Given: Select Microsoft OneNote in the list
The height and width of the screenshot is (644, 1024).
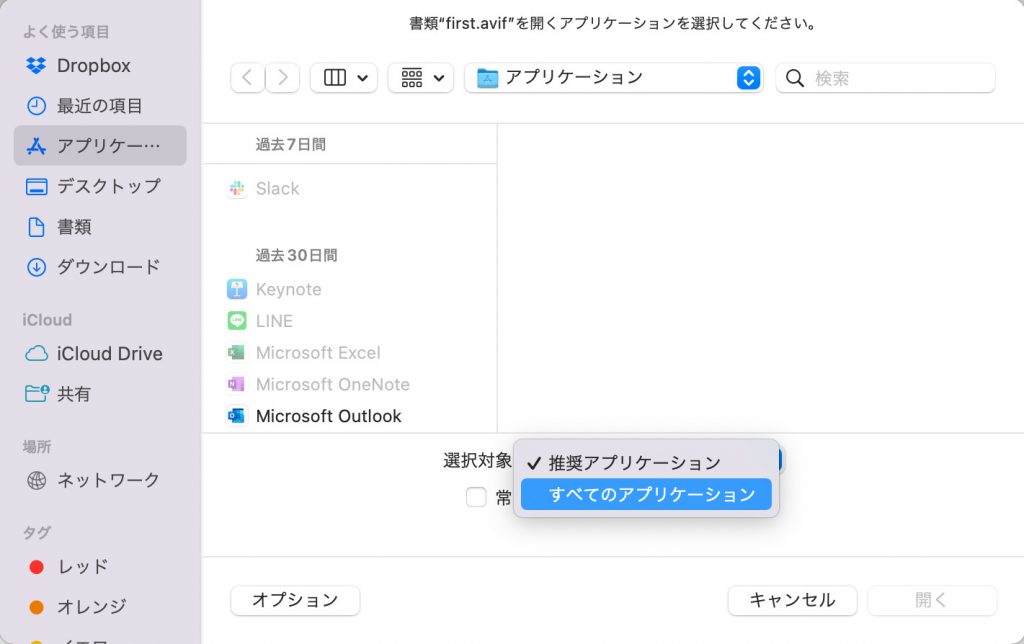Looking at the screenshot, I should pyautogui.click(x=349, y=384).
